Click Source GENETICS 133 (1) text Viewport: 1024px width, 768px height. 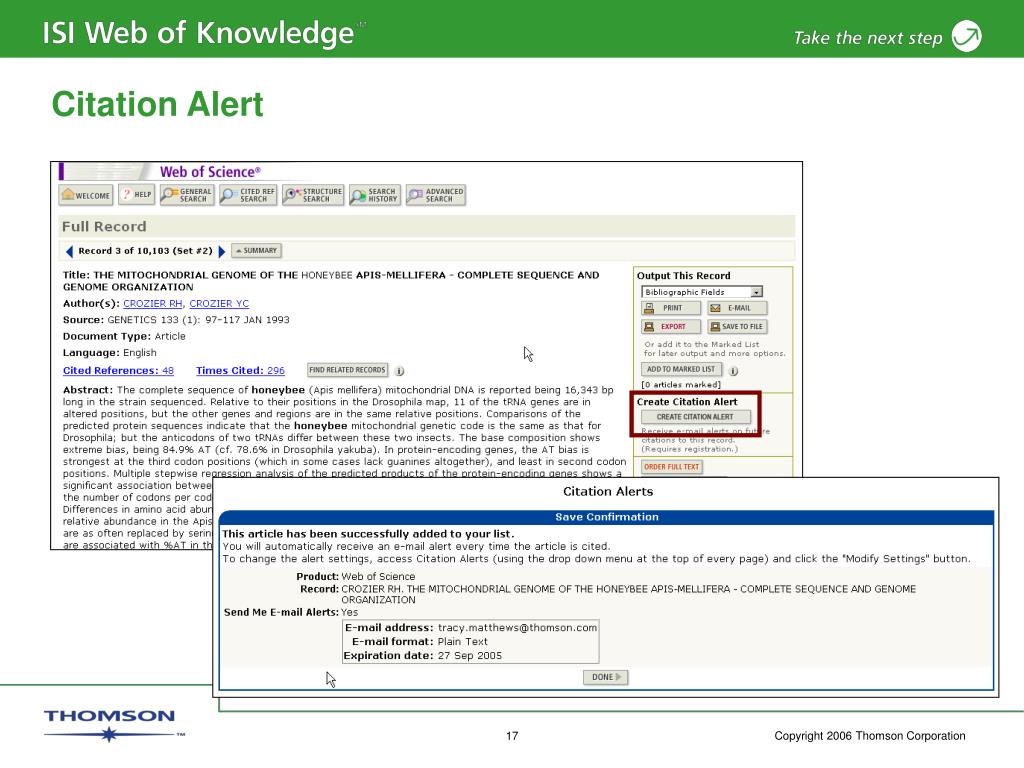(176, 320)
